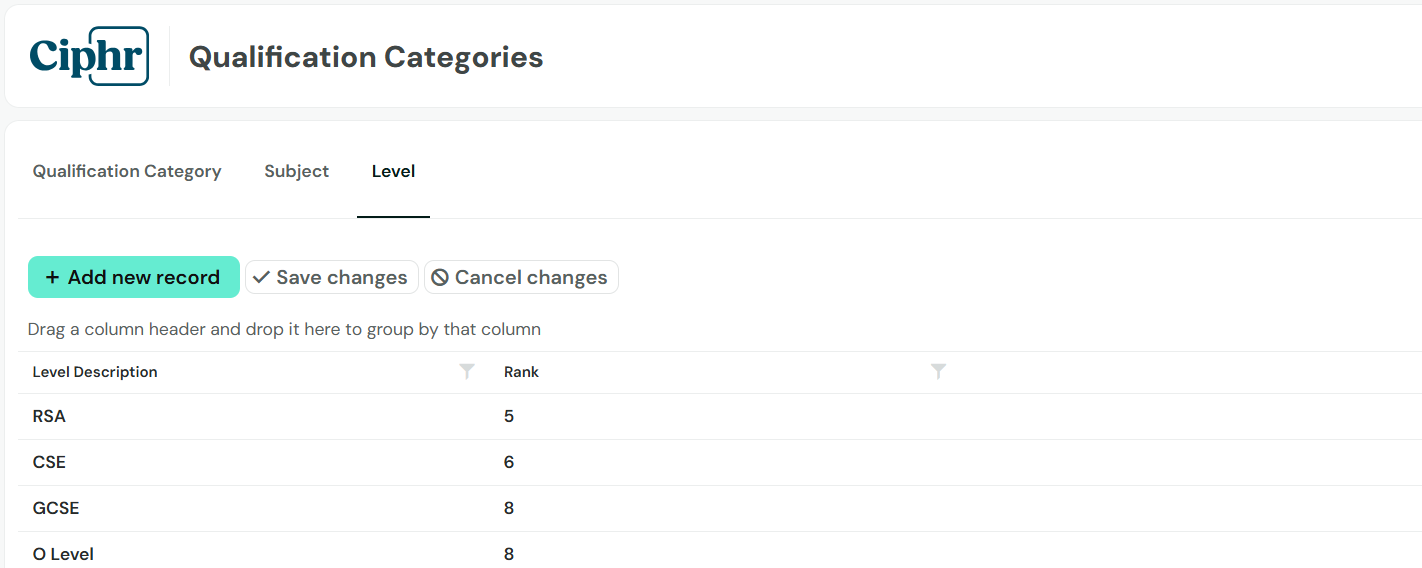Click rank value 6 for CSE

tap(509, 462)
